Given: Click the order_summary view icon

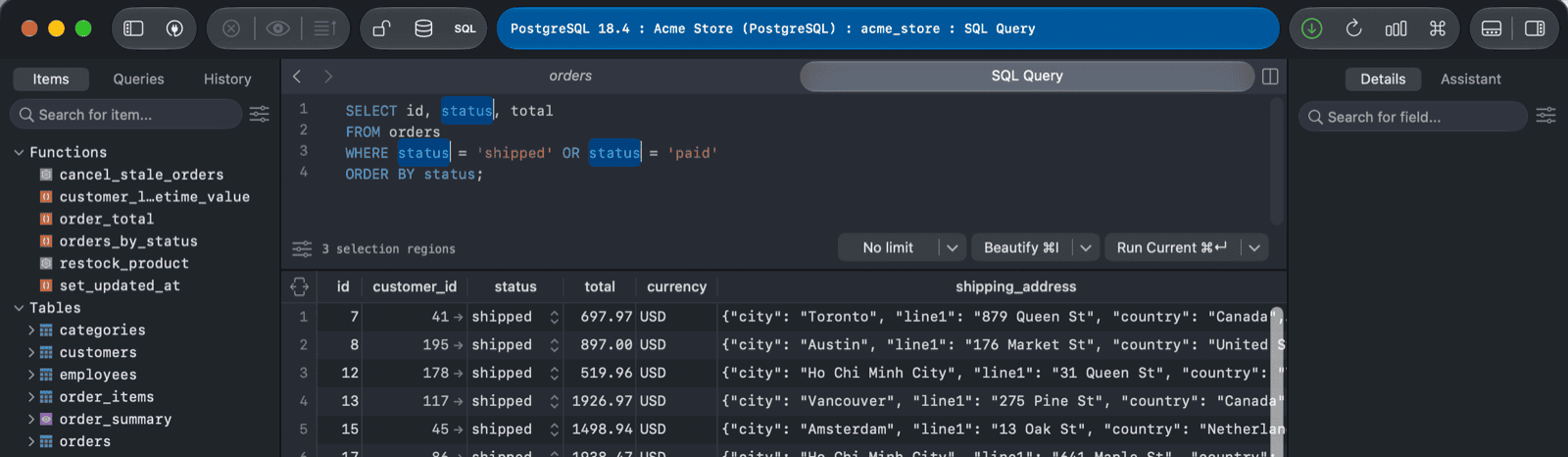Looking at the screenshot, I should [x=46, y=419].
